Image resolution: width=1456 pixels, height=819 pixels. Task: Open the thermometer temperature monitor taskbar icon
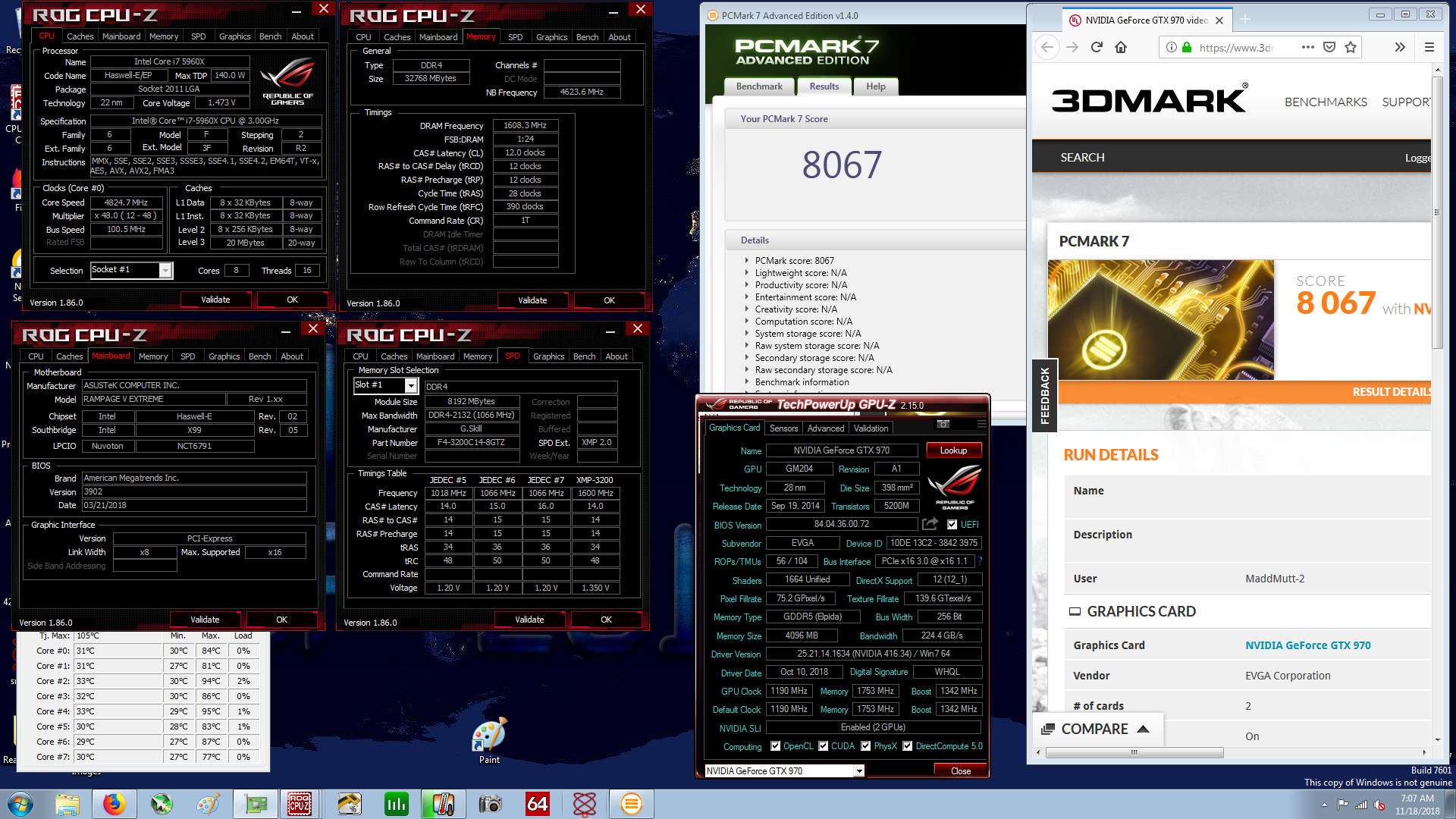point(443,804)
